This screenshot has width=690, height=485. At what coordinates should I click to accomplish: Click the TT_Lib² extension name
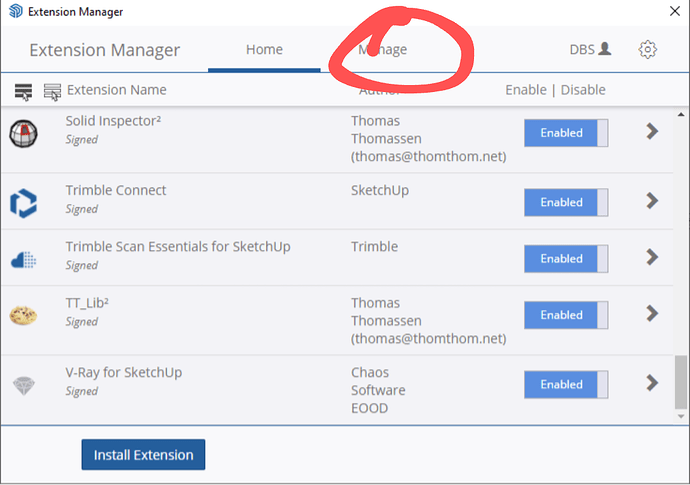[87, 303]
